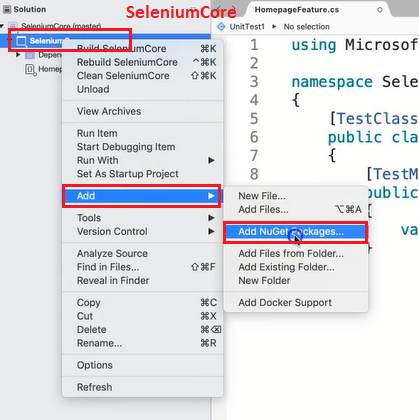Expand the Dependencies folder arrow
419x420 pixels.
(18, 55)
